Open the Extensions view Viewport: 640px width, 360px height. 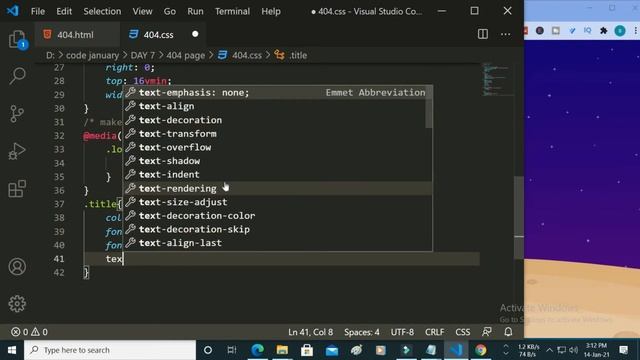[x=17, y=189]
